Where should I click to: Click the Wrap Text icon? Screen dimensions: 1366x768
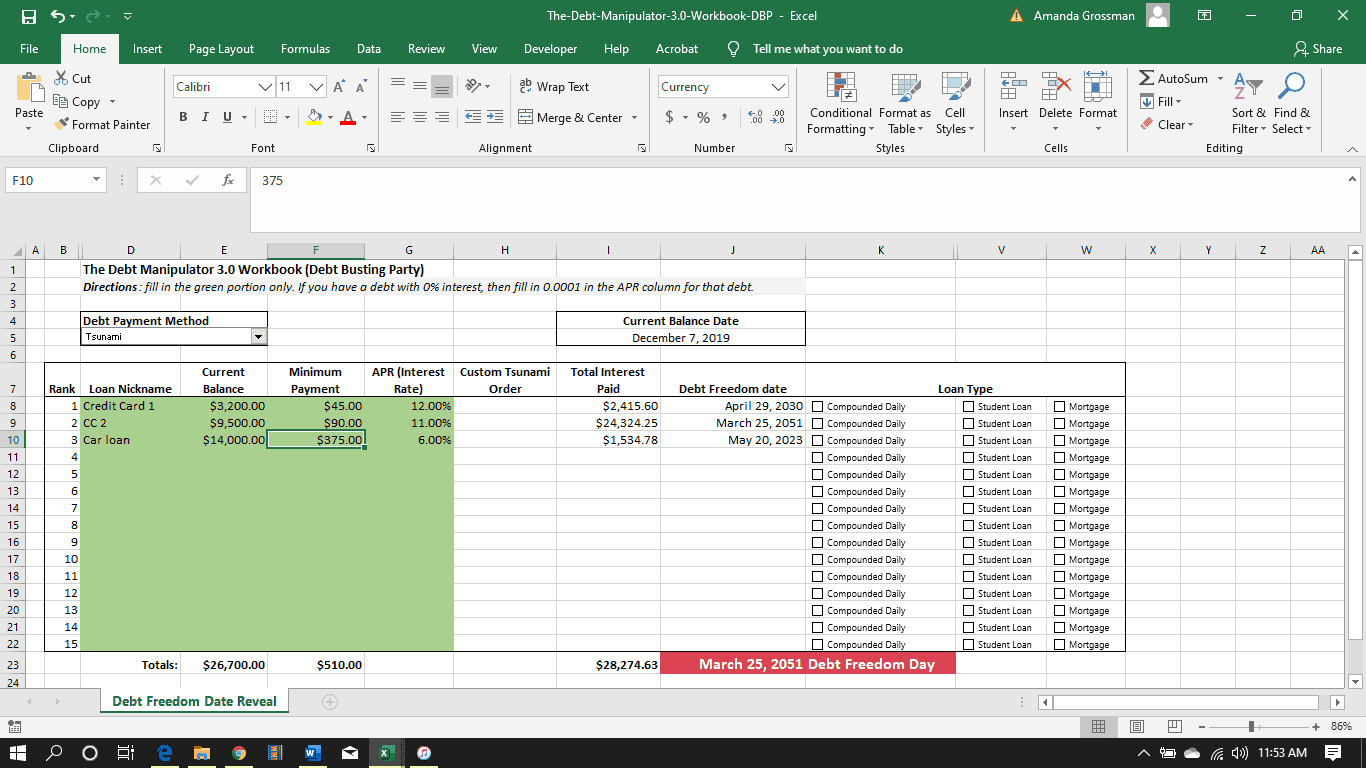[x=526, y=87]
